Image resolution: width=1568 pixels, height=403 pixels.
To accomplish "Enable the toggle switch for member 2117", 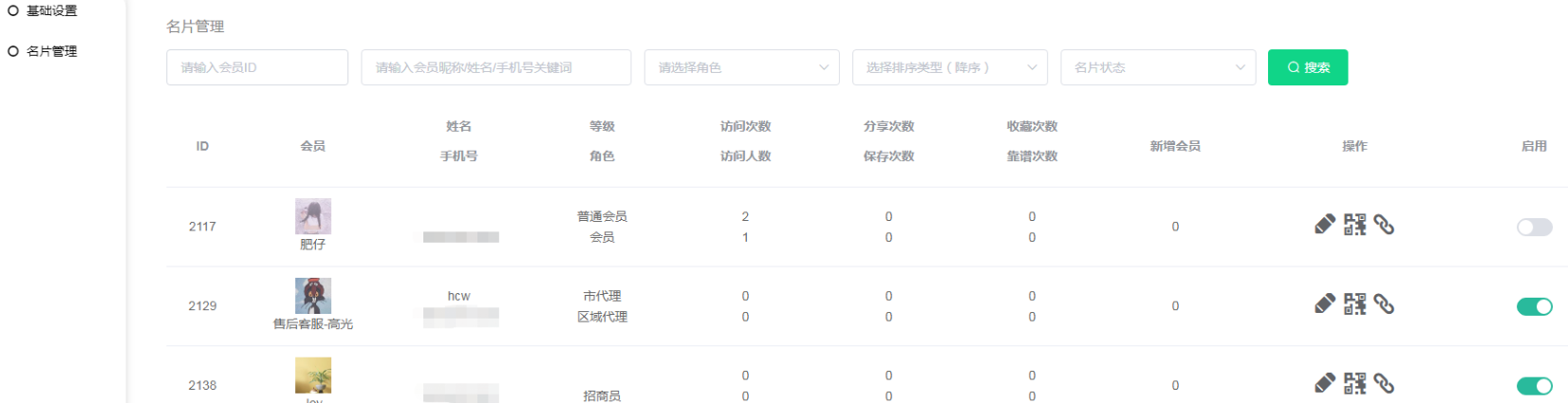I will click(x=1534, y=228).
